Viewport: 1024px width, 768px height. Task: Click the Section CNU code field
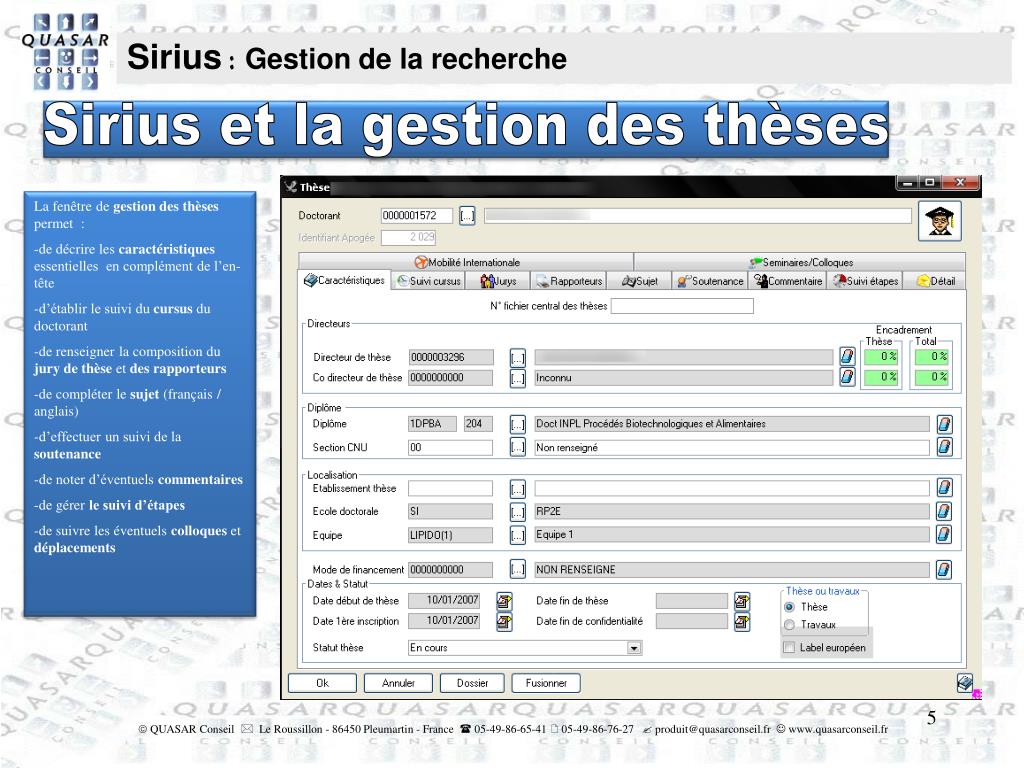coord(450,447)
